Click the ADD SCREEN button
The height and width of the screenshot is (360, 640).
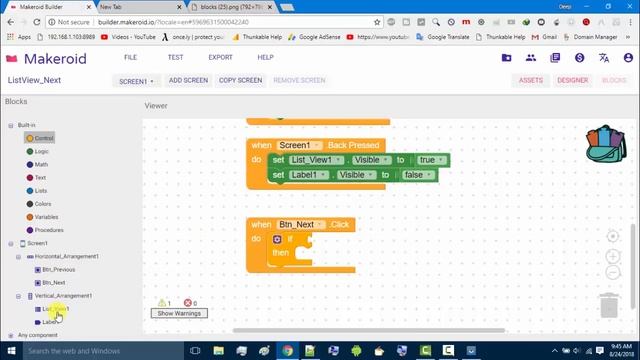click(188, 80)
